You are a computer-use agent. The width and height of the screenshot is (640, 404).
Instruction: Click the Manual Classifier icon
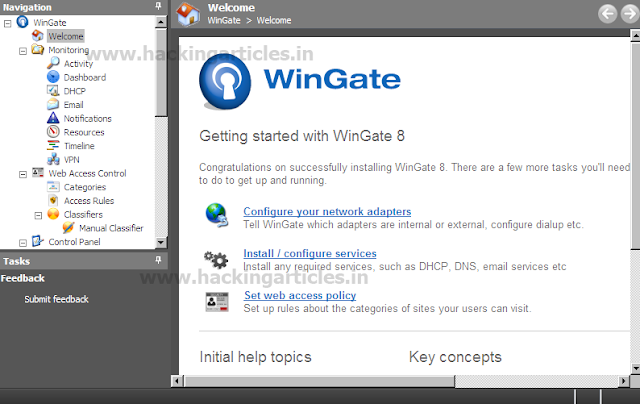68,228
